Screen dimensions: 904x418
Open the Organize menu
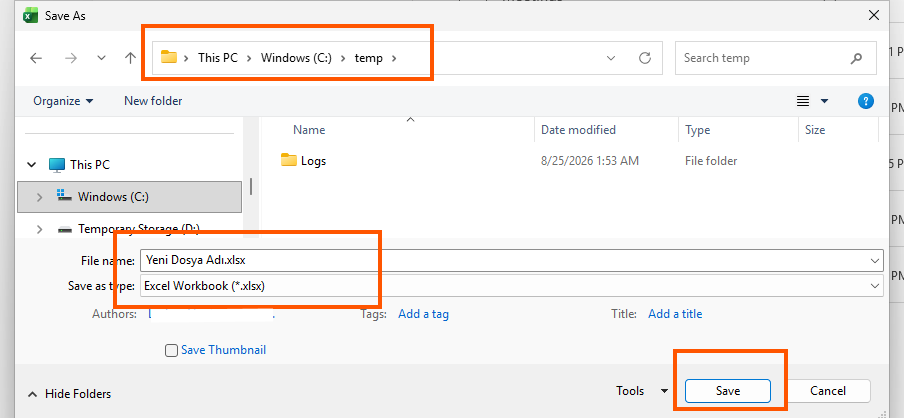[x=63, y=101]
